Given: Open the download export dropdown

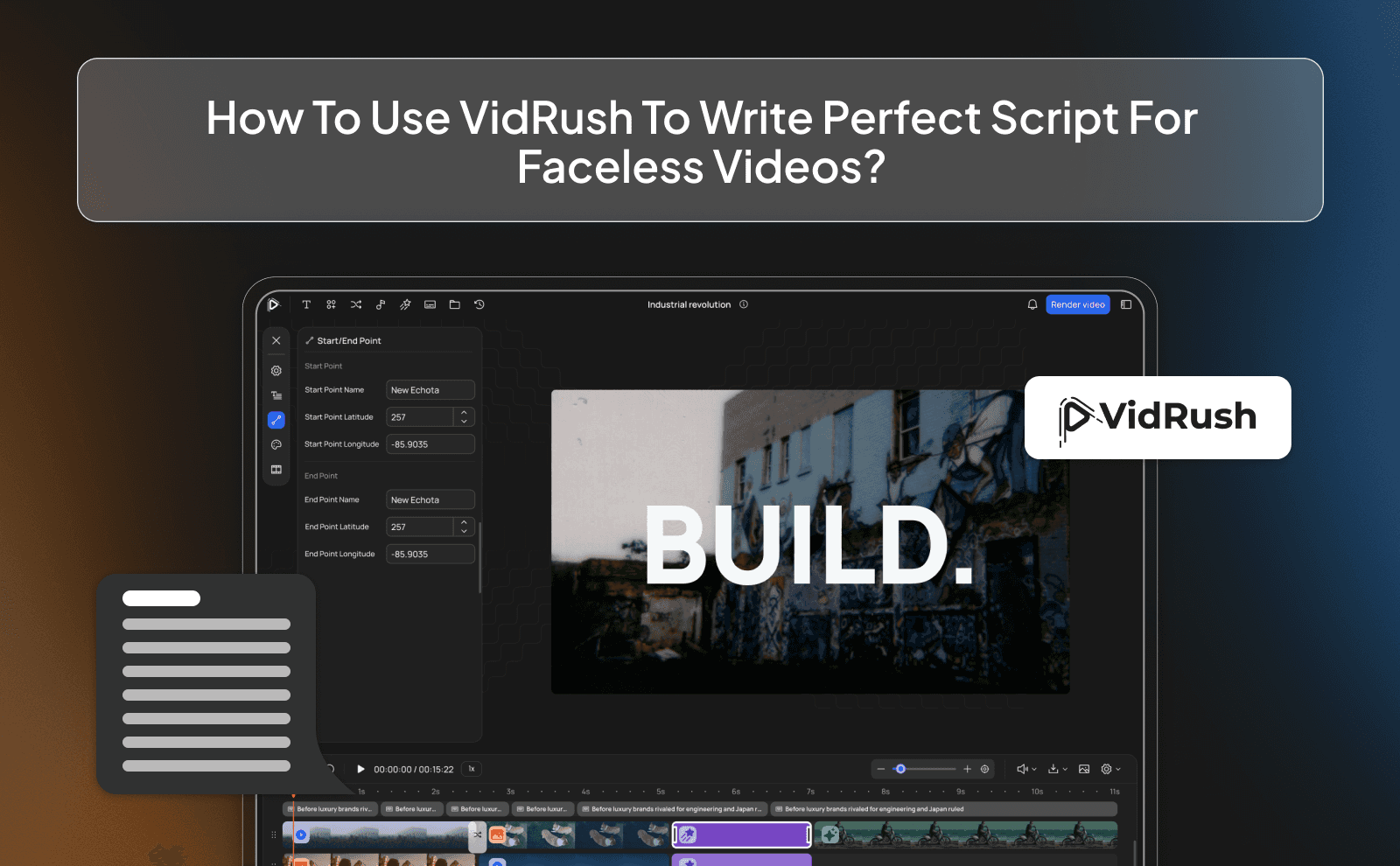Looking at the screenshot, I should pos(1058,769).
